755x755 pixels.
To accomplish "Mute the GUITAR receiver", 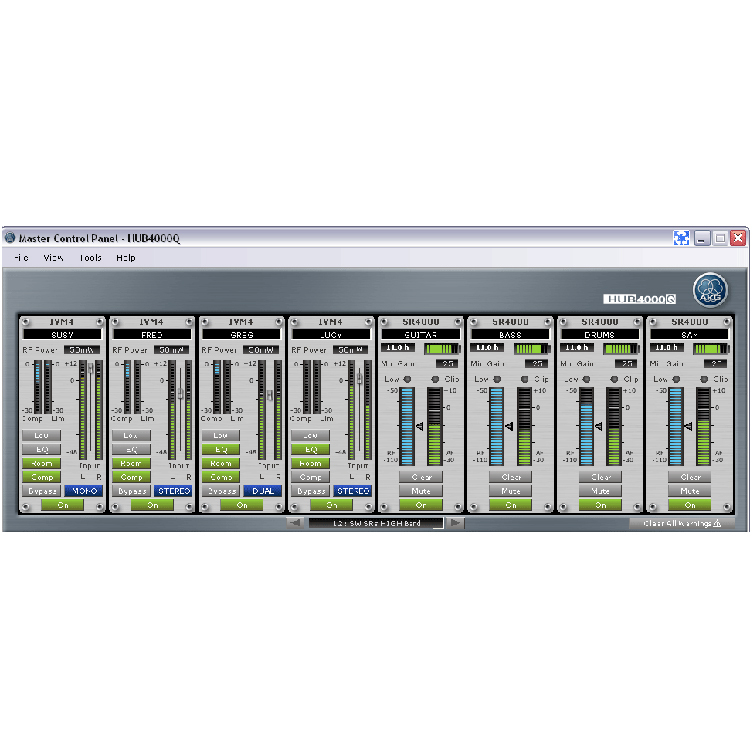I will point(421,491).
